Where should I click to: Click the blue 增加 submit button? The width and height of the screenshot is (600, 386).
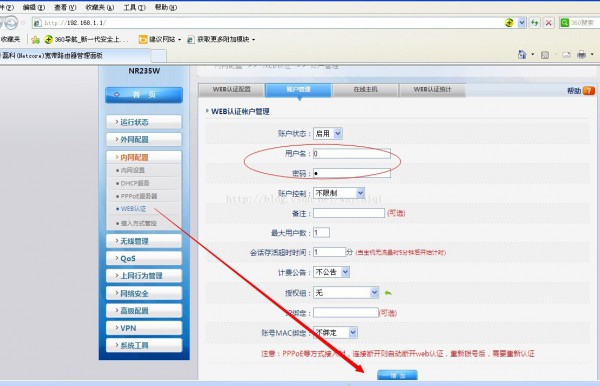[x=397, y=375]
